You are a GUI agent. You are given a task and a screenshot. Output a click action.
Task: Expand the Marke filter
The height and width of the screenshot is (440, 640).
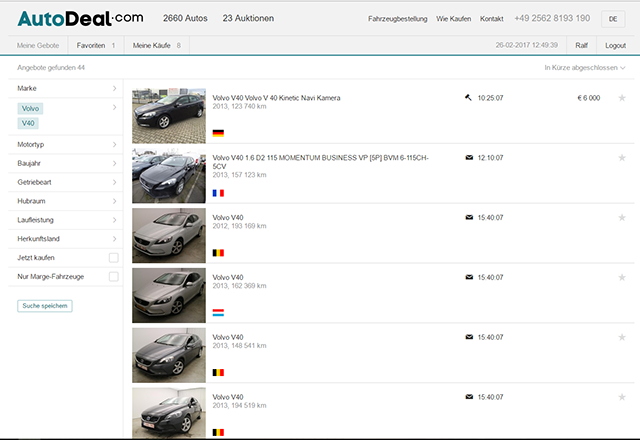(65, 88)
